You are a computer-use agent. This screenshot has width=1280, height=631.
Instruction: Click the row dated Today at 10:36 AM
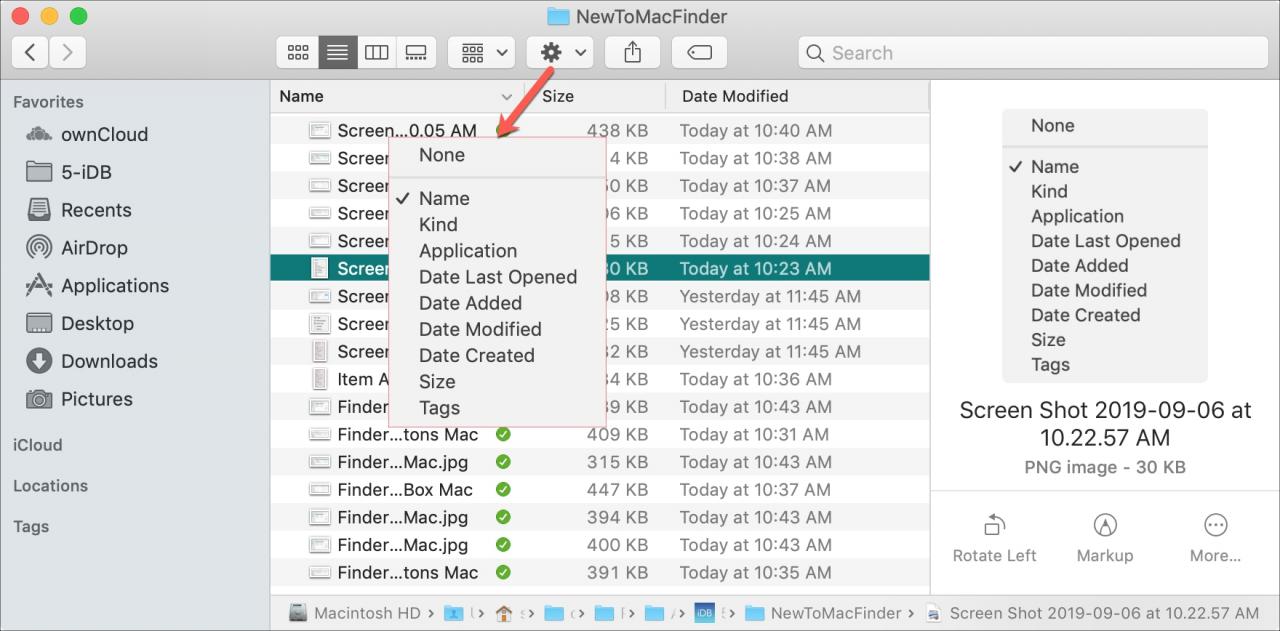(x=600, y=379)
